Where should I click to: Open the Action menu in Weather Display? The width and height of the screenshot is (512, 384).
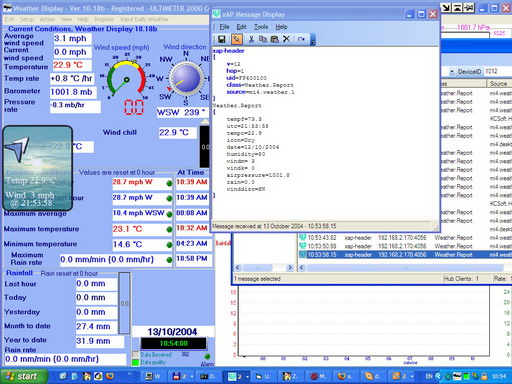click(x=47, y=19)
